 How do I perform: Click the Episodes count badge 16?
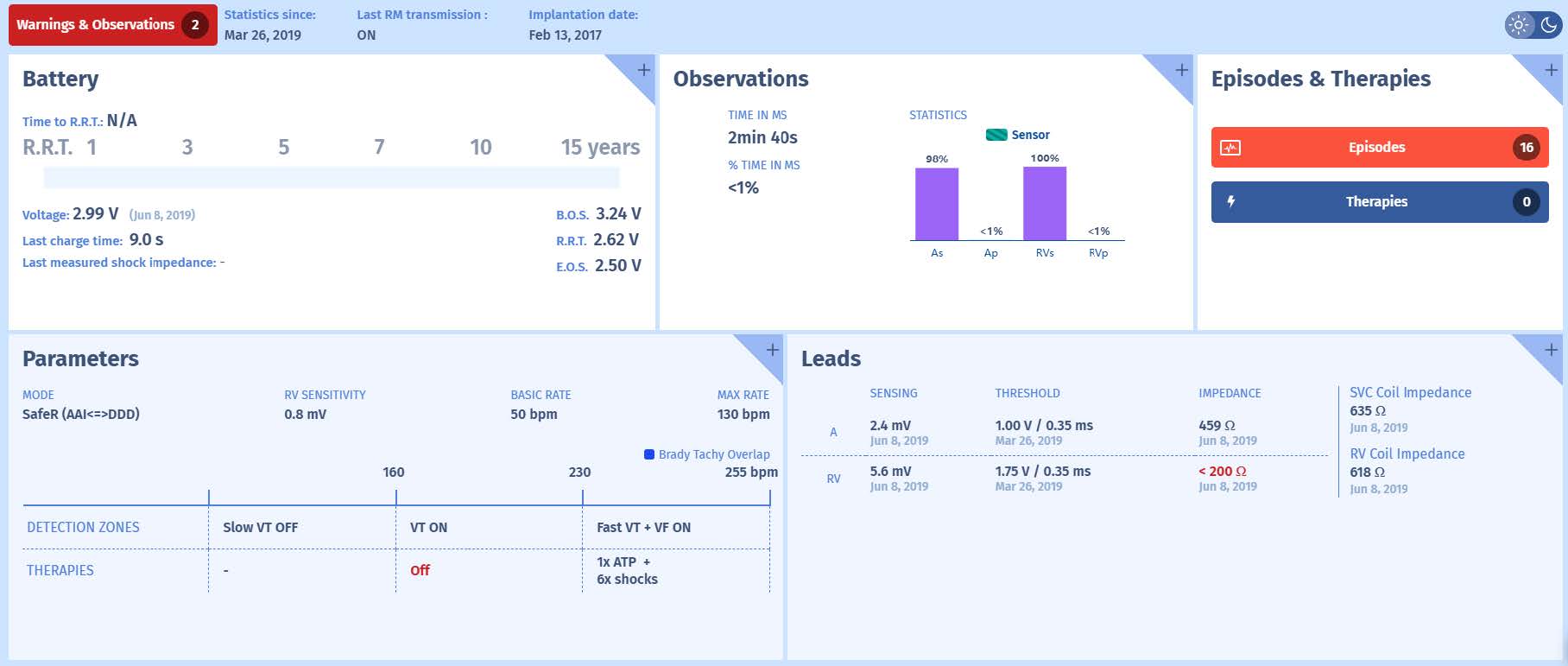(x=1526, y=148)
